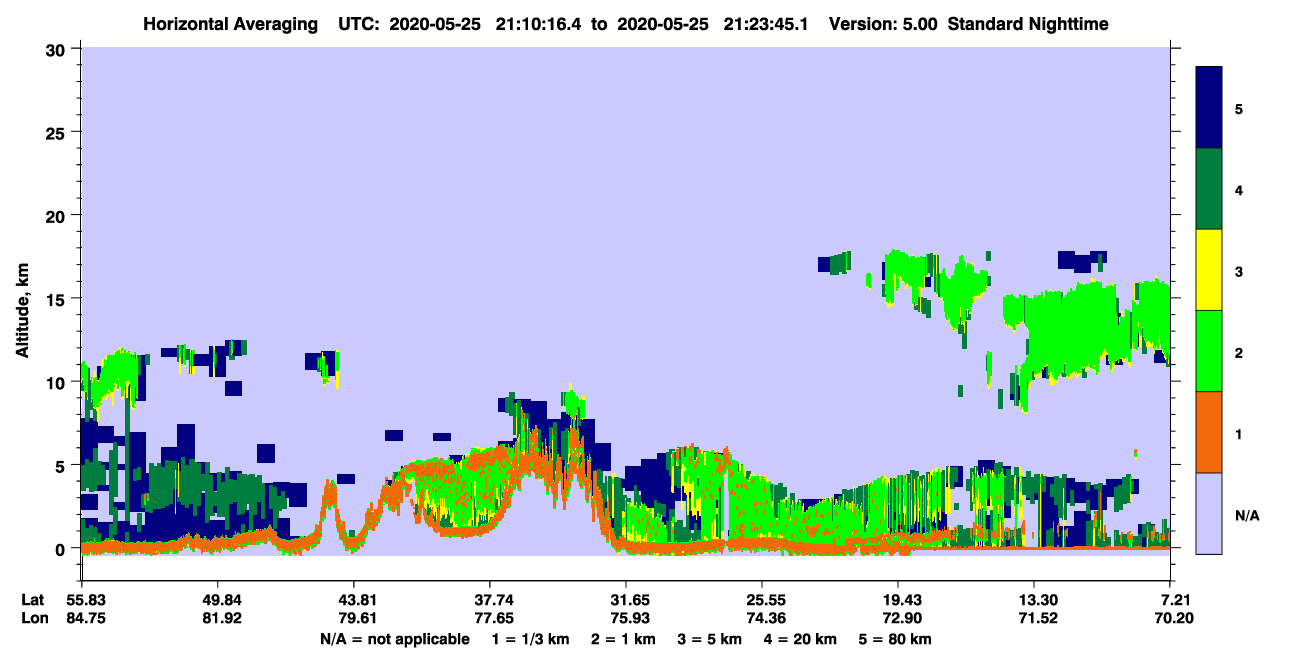Click the bright green level 2 color segment

click(x=1209, y=351)
